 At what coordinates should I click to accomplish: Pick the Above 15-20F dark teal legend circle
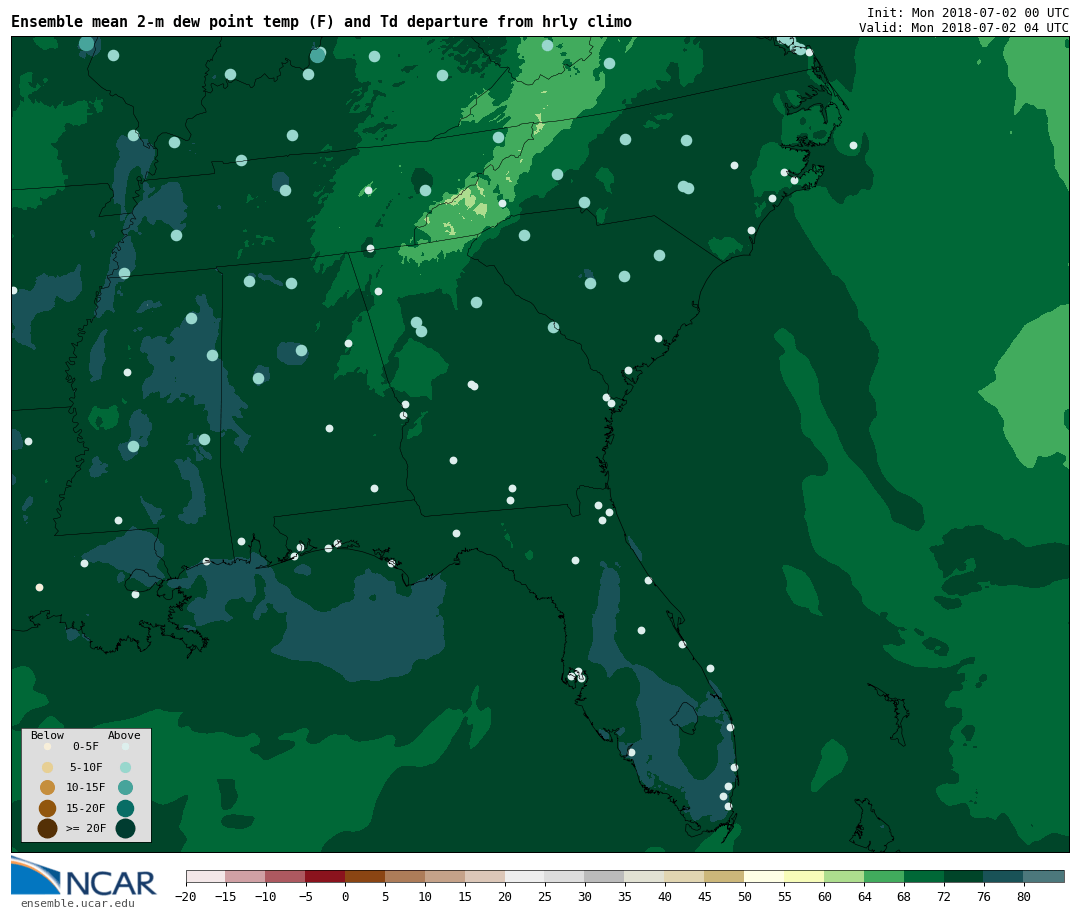click(x=125, y=808)
